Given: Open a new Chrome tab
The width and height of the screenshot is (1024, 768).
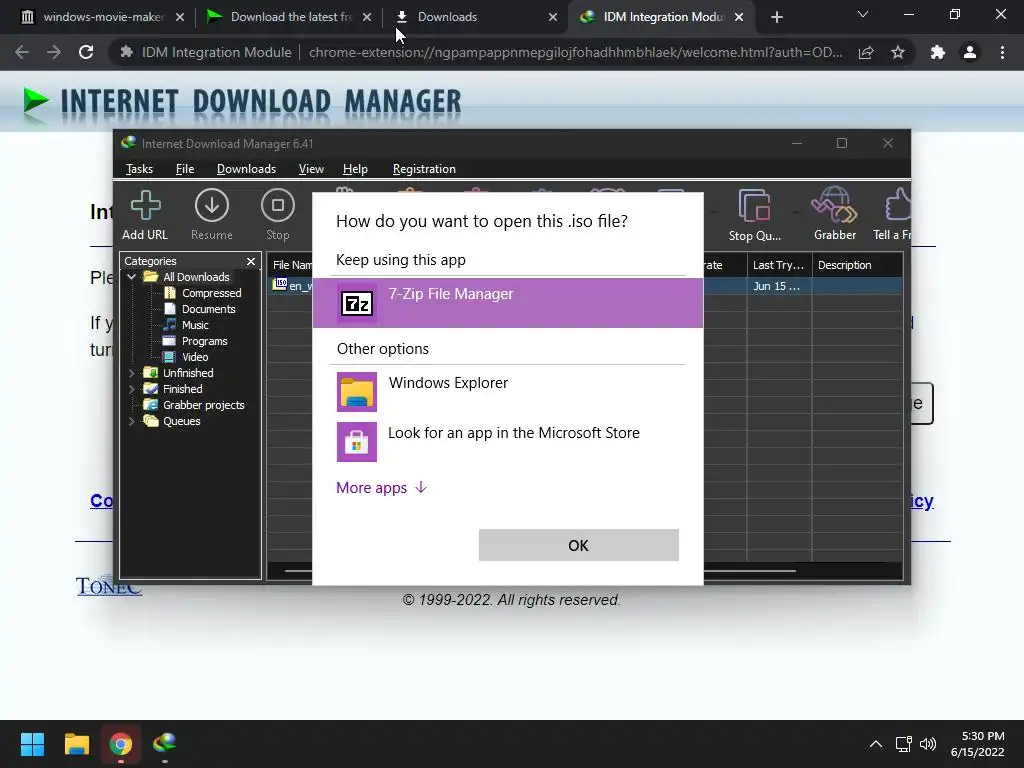Looking at the screenshot, I should [x=776, y=17].
